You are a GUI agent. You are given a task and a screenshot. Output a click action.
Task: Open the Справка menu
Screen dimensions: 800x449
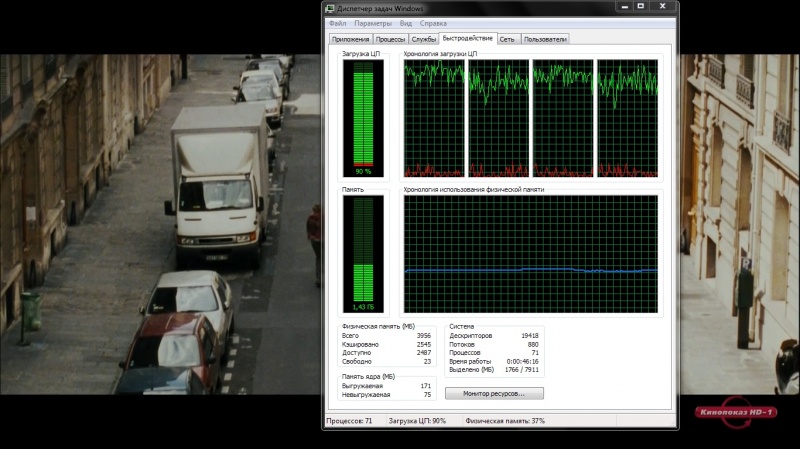(433, 23)
